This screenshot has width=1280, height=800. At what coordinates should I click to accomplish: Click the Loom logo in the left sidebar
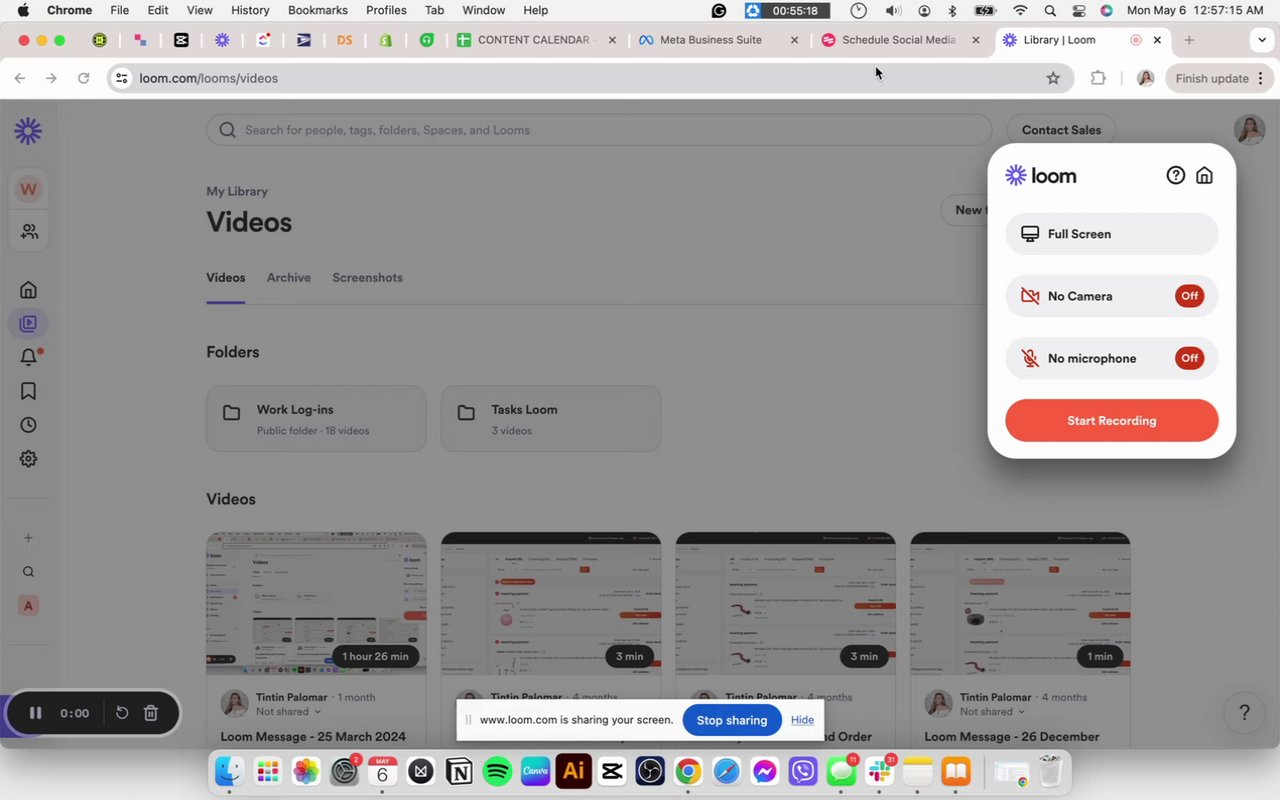coord(28,131)
